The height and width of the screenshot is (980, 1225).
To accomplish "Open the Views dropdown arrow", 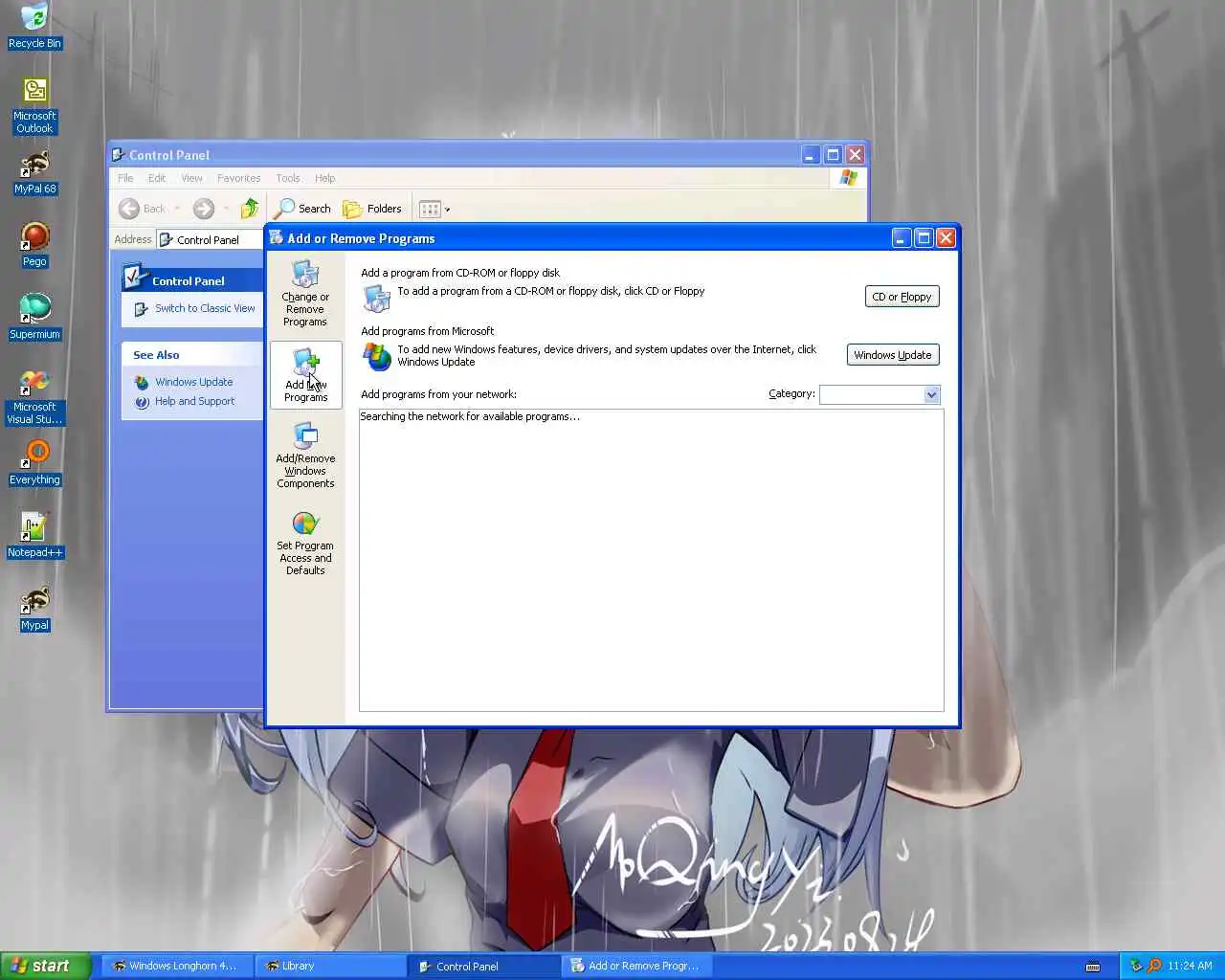I will pyautogui.click(x=447, y=210).
